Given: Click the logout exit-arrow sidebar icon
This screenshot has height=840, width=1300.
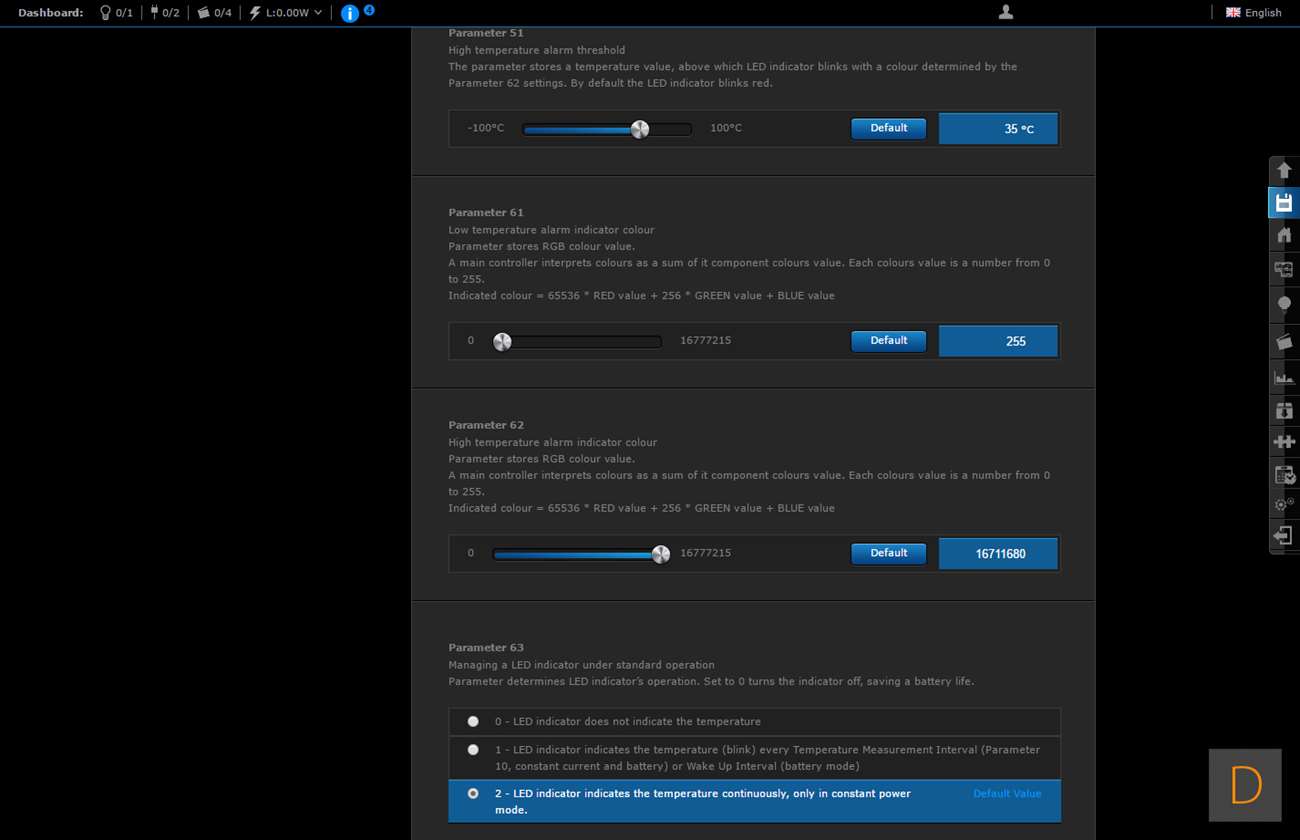Looking at the screenshot, I should 1284,536.
